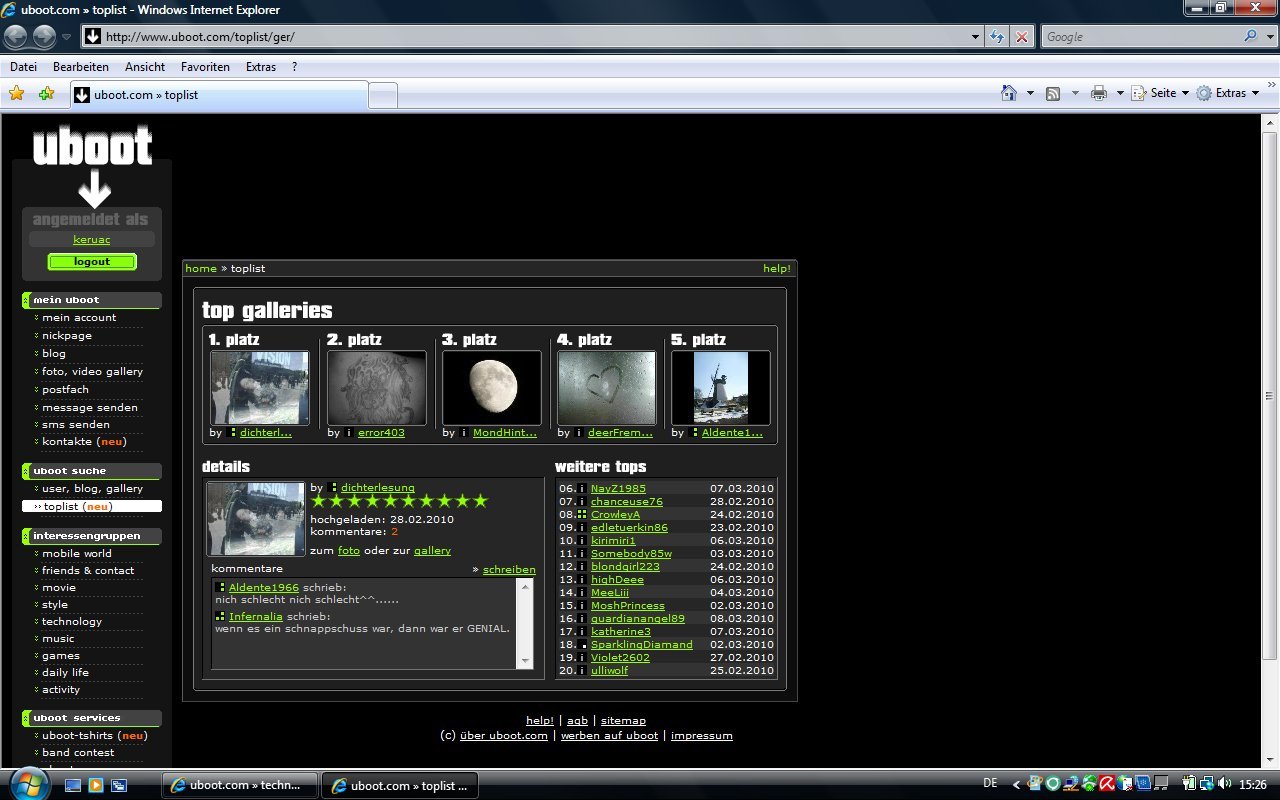Open the search provider dropdown arrow
Screen dimensions: 1280x800
(x=1266, y=37)
